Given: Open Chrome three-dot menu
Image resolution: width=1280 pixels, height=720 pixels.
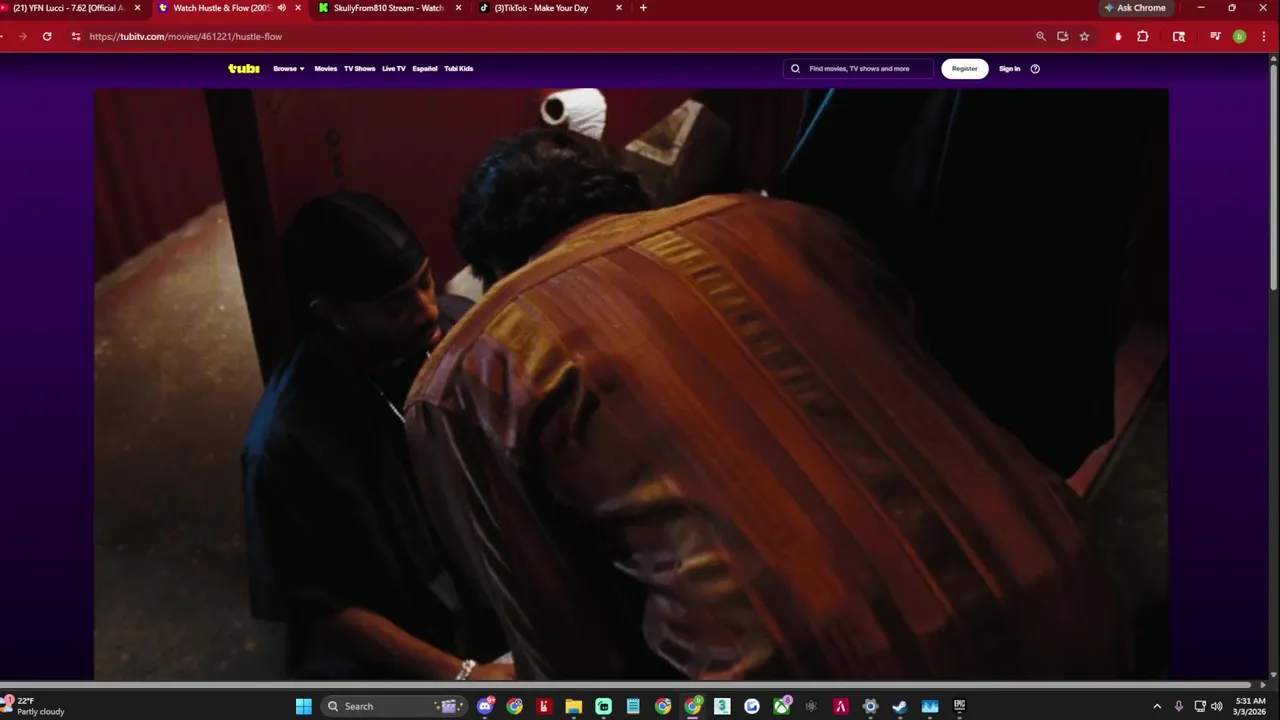Looking at the screenshot, I should coord(1264,36).
